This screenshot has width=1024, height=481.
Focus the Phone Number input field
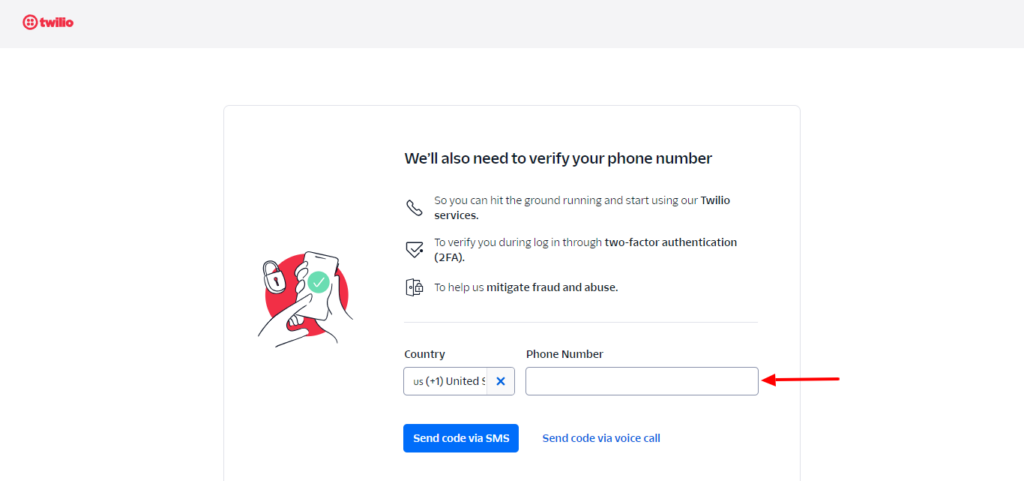[x=641, y=381]
